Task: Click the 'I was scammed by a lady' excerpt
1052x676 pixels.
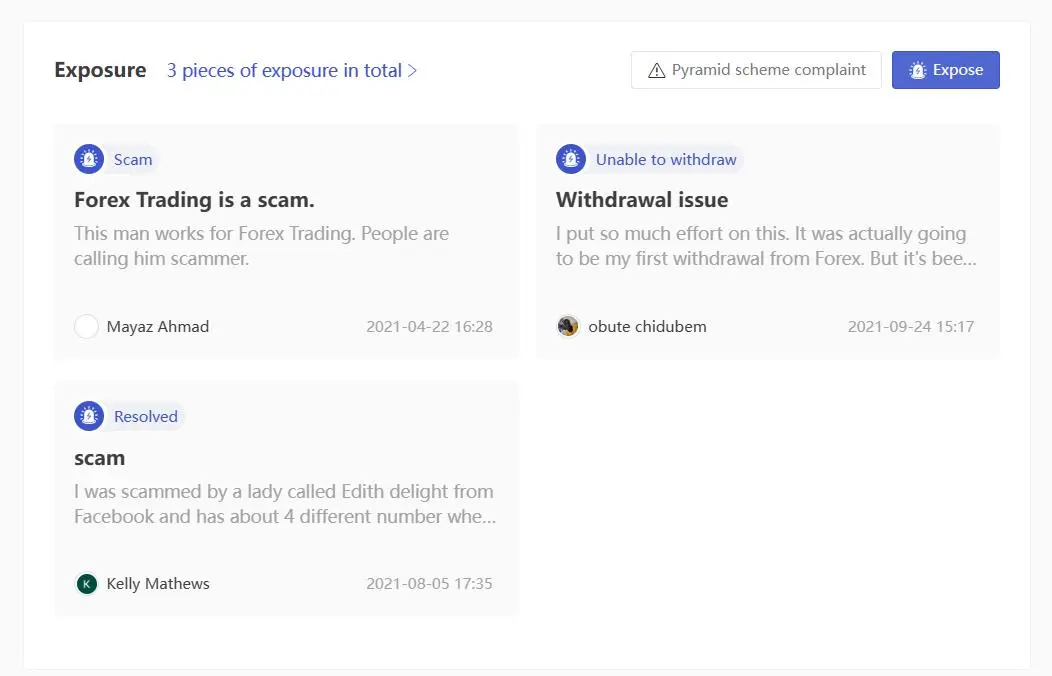Action: [x=285, y=504]
